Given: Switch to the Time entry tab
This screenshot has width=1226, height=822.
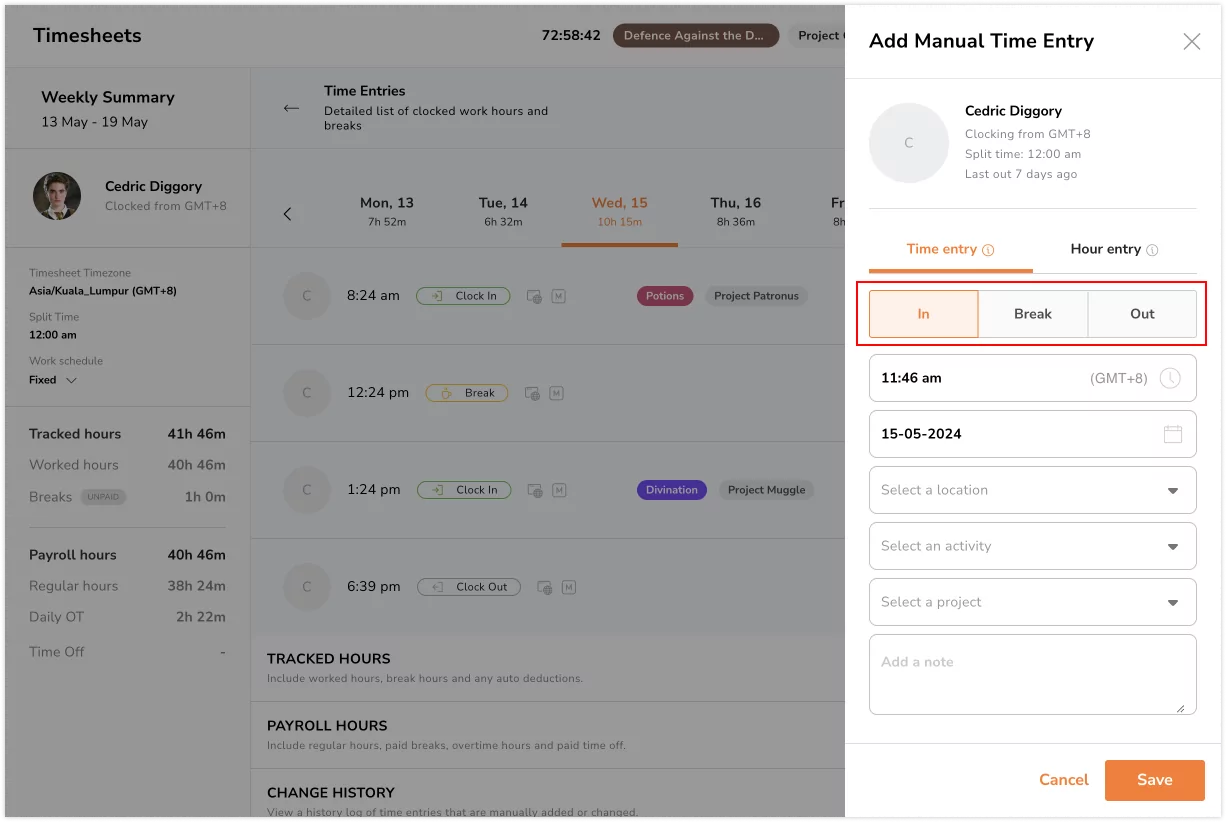Looking at the screenshot, I should click(950, 249).
